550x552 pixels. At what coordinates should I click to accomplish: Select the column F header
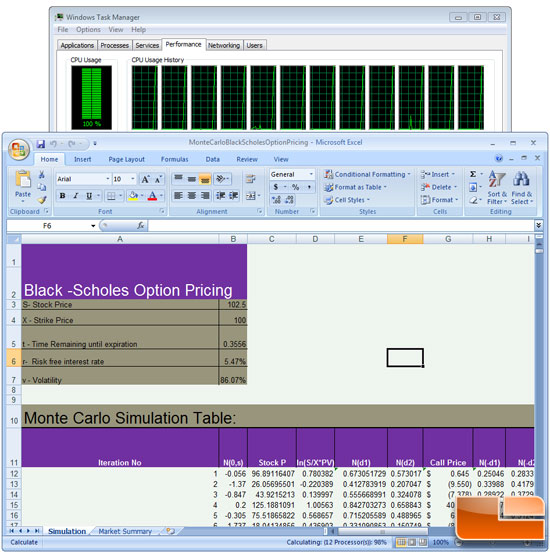tap(405, 239)
